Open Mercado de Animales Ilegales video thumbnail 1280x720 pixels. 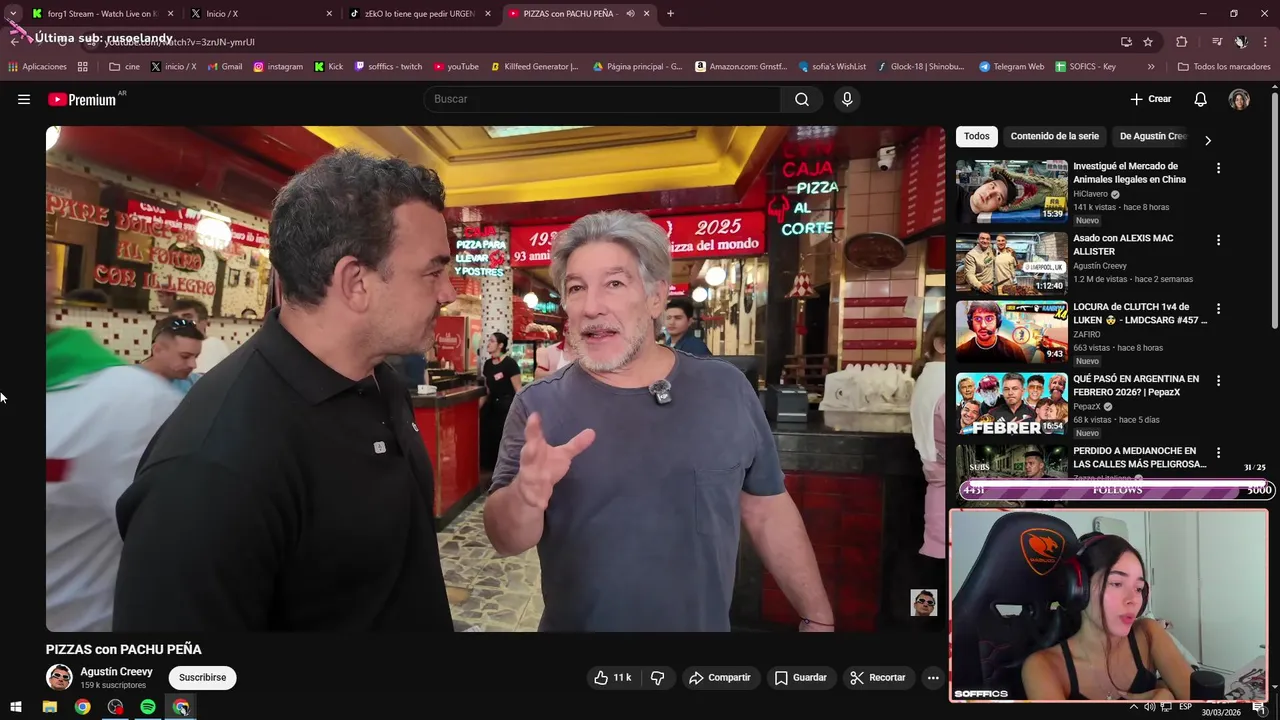point(1012,191)
